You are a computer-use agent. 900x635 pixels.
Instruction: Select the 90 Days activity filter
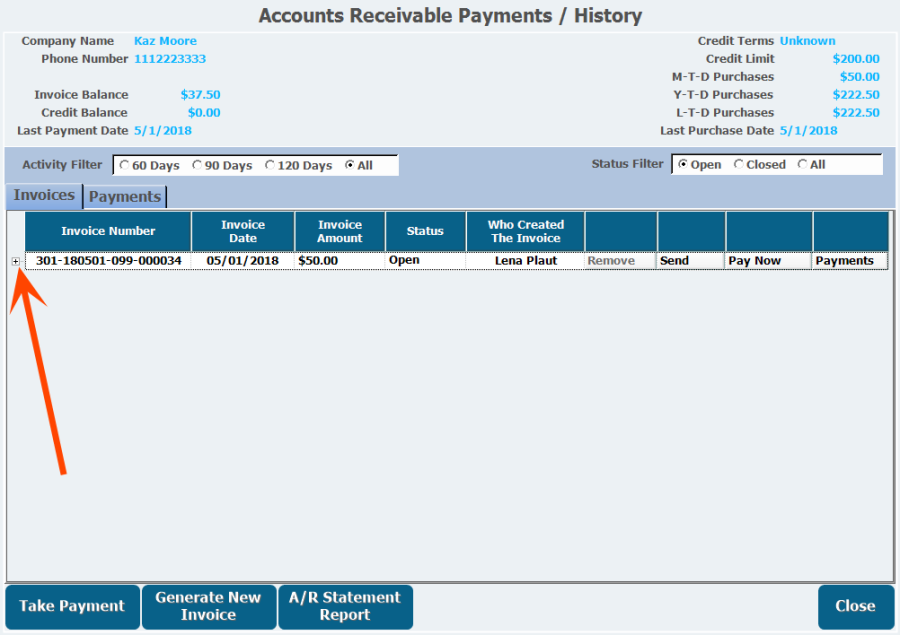[197, 165]
